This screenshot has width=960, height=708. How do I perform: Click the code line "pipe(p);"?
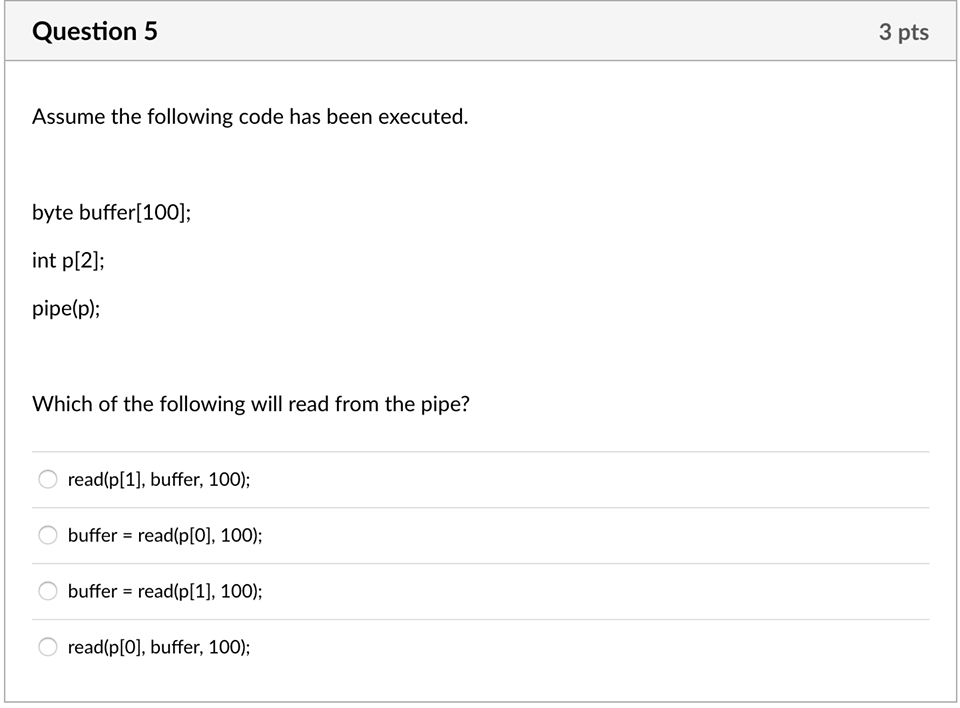click(66, 309)
